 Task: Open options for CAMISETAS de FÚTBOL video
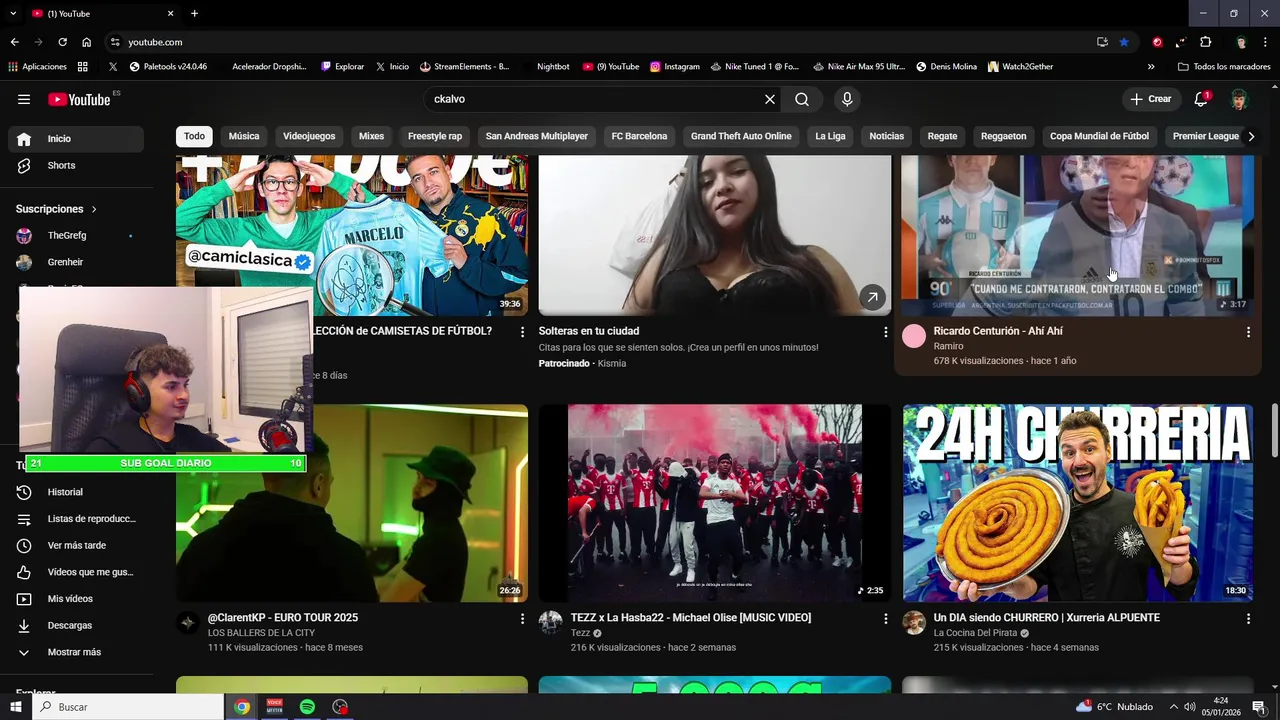(522, 331)
